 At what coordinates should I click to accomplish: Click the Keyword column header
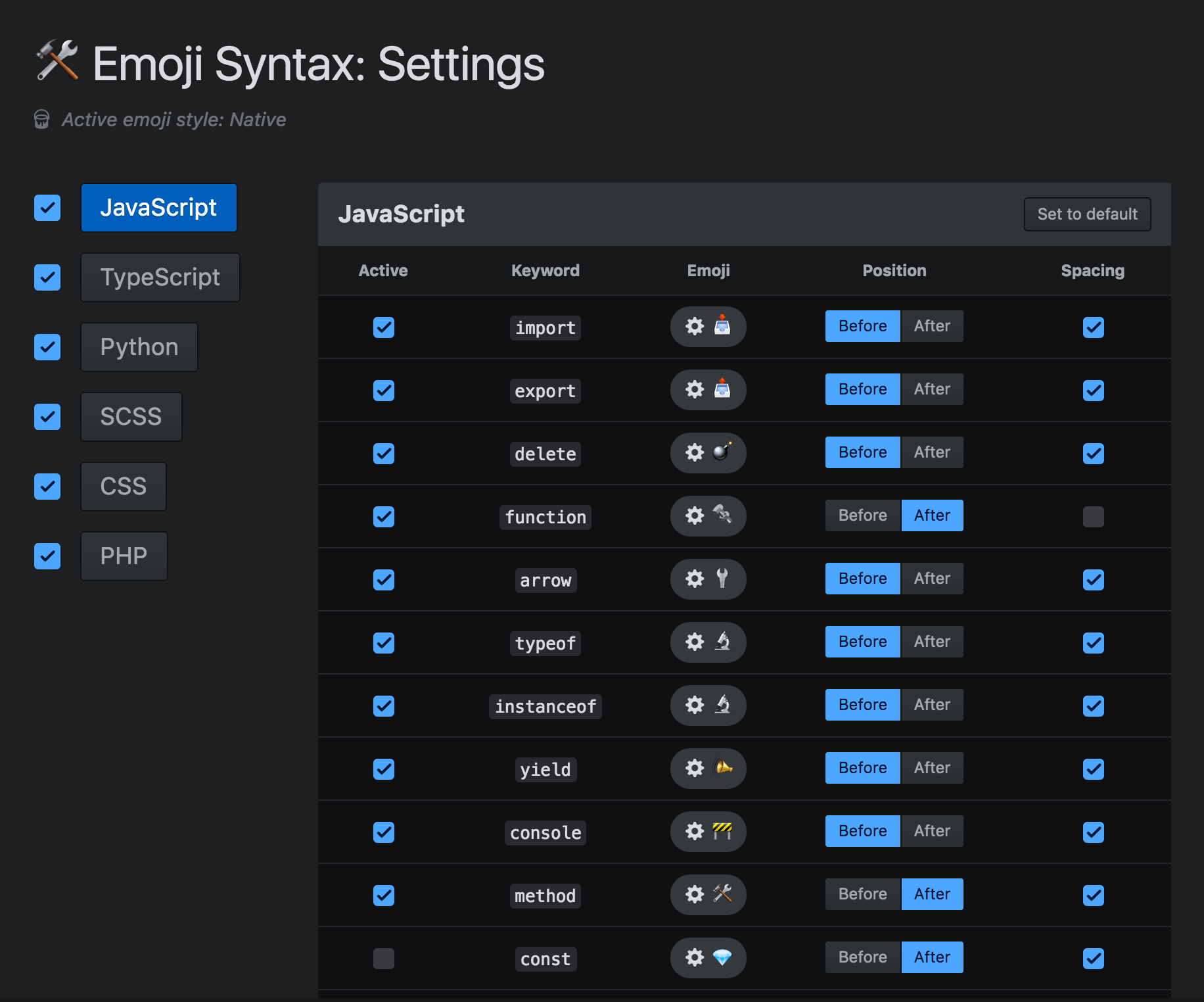pos(545,271)
